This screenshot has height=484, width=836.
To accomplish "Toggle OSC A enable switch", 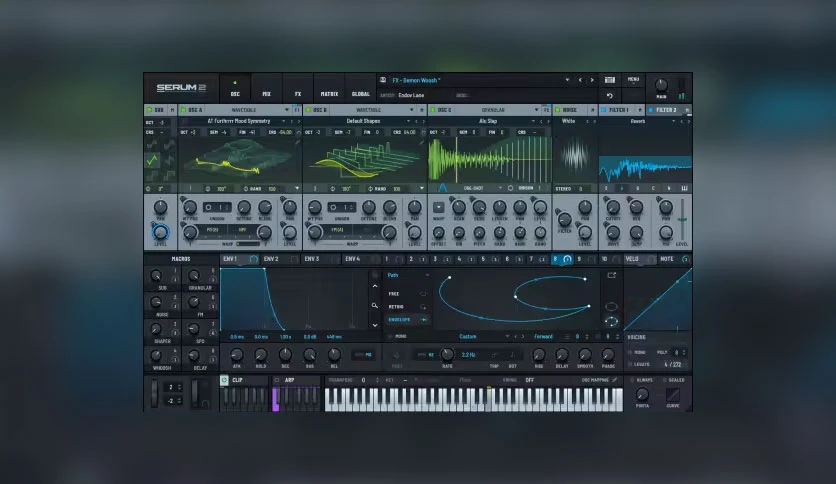I will (183, 110).
